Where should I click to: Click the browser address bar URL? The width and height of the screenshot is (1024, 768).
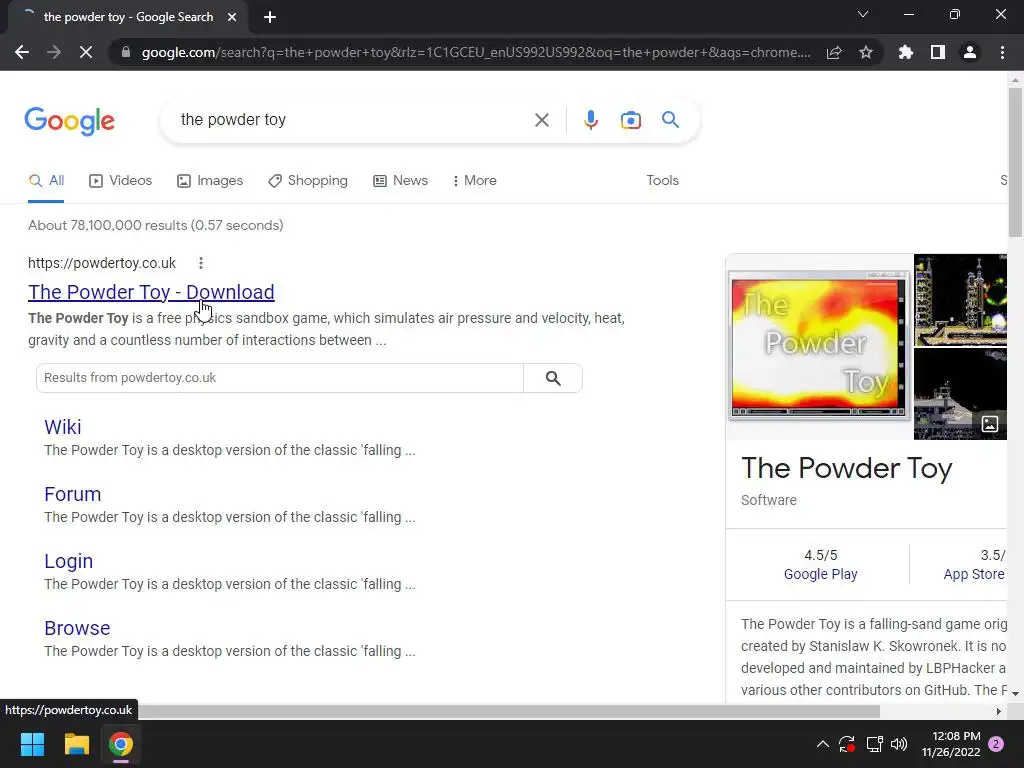476,52
